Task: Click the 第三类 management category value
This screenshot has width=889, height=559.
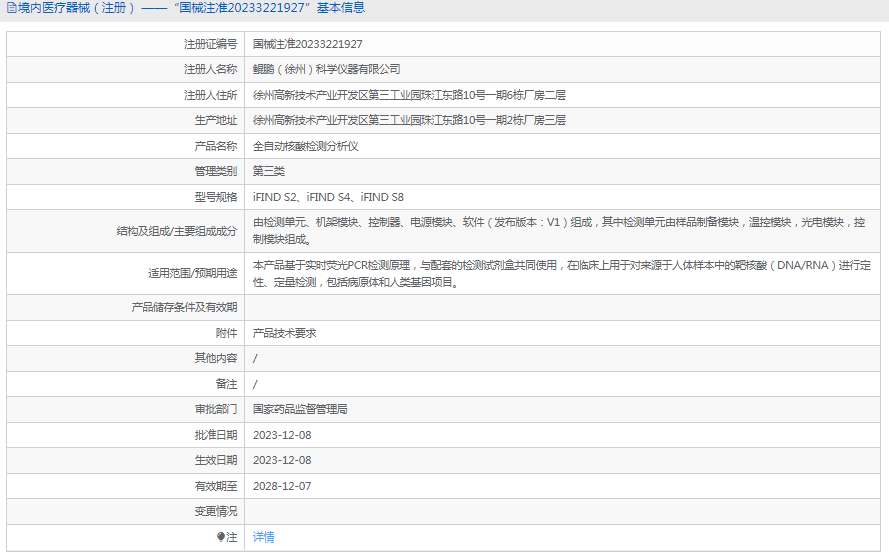Action: [269, 171]
